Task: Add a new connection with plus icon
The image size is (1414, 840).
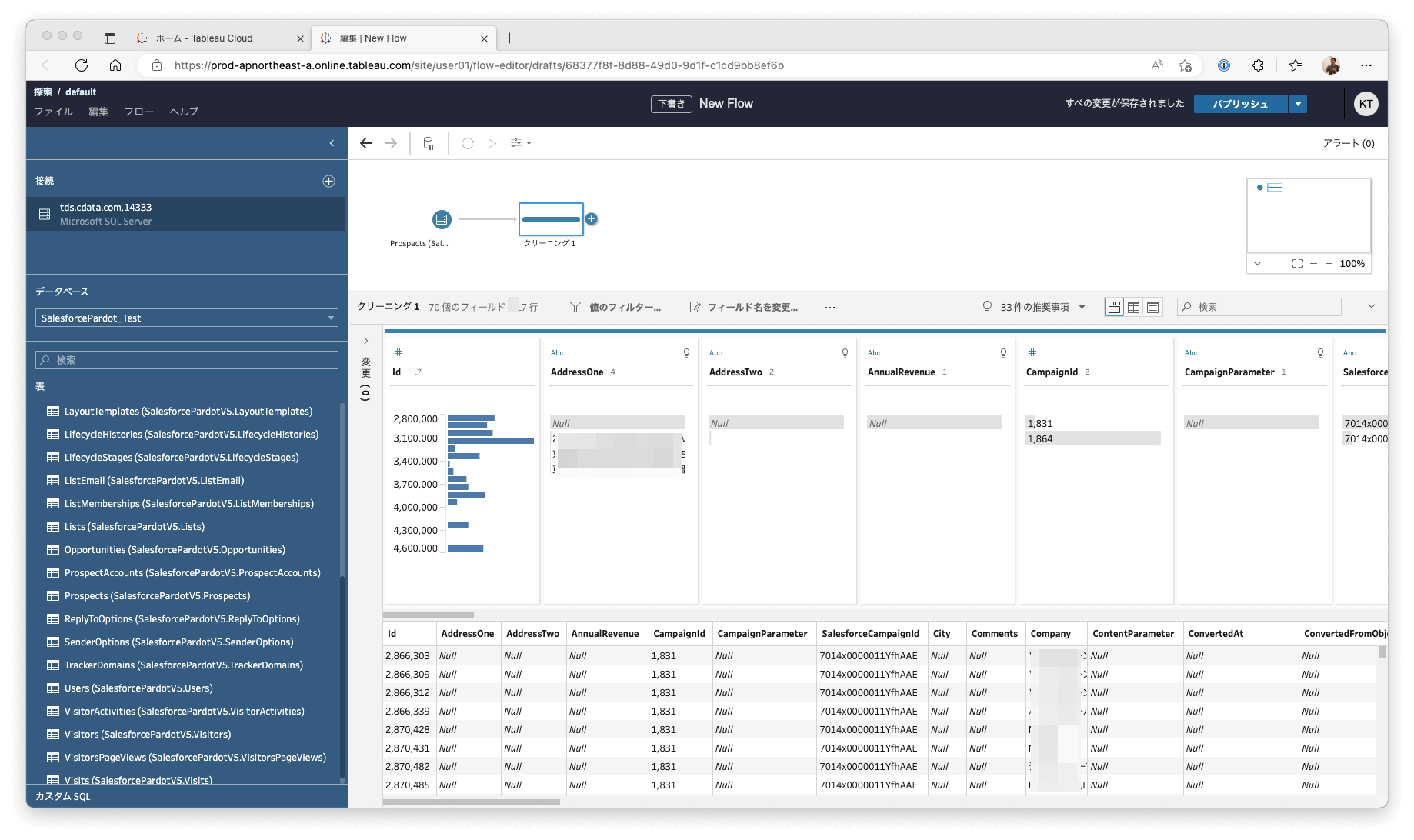Action: (328, 182)
